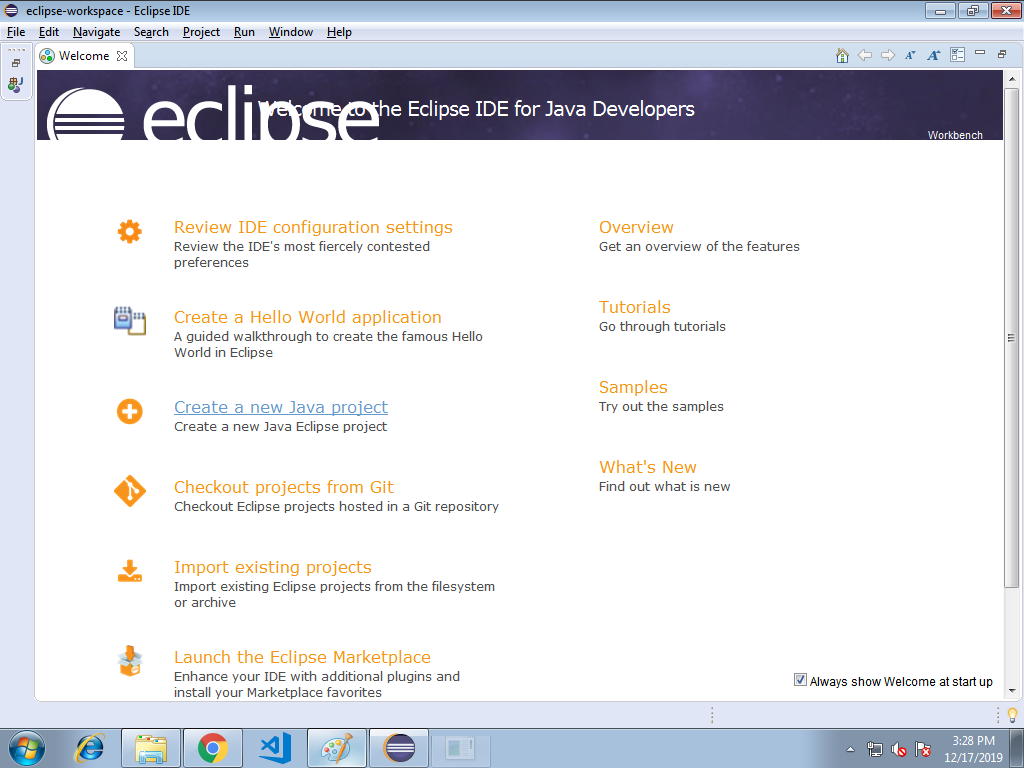Open the Windows Start menu
1024x768 pixels.
27,748
